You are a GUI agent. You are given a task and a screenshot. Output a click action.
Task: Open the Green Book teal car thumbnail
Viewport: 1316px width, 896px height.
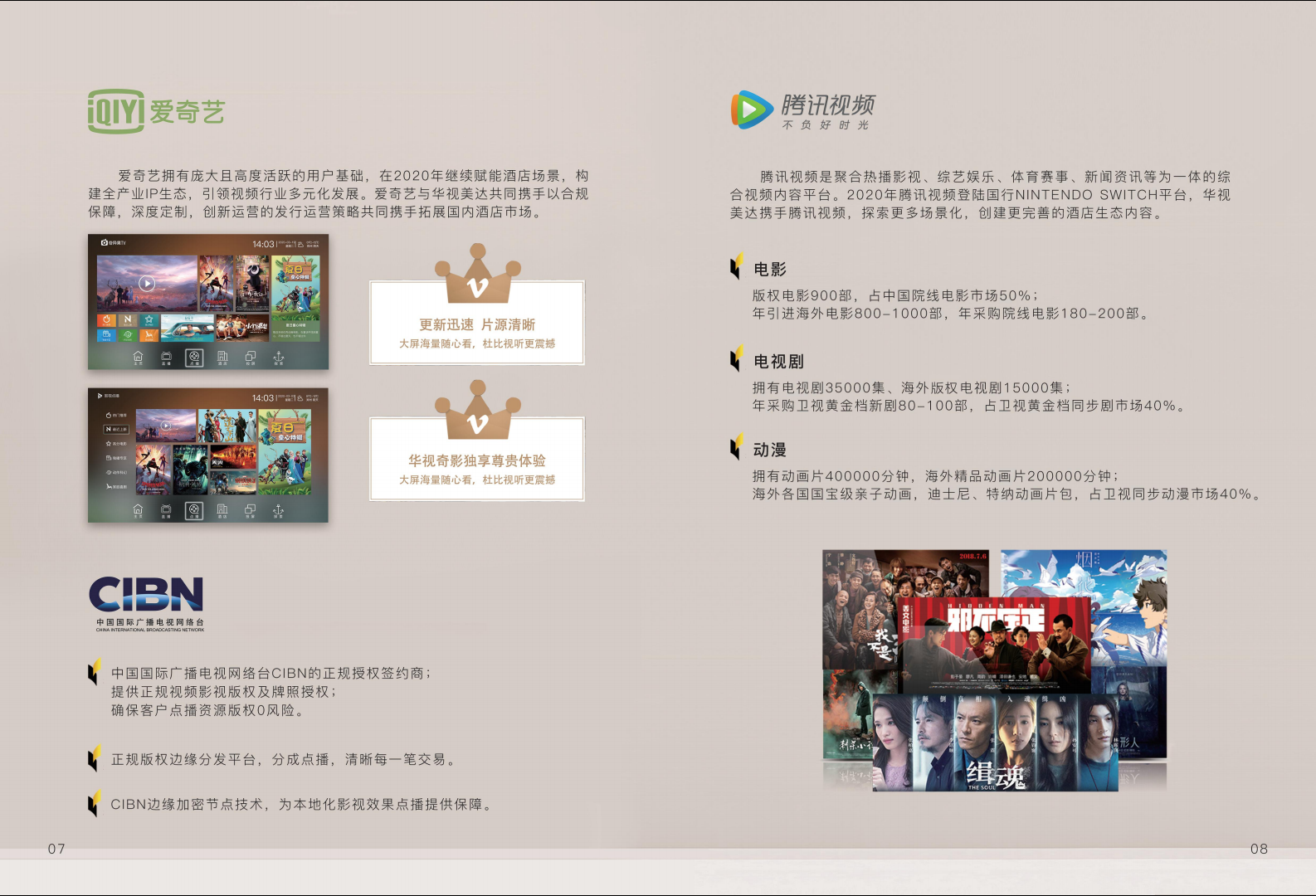click(x=188, y=328)
